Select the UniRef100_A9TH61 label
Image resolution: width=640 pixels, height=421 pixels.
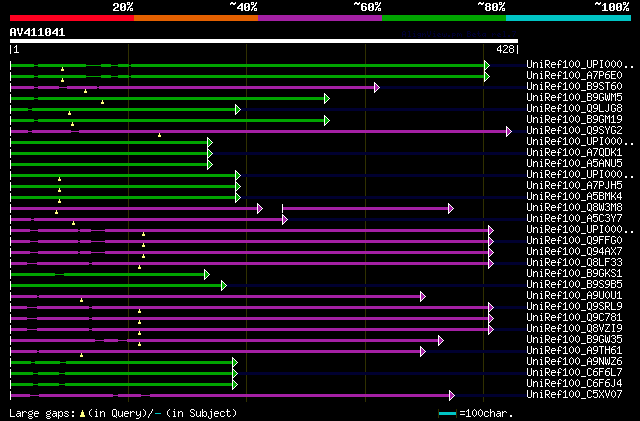(x=574, y=351)
